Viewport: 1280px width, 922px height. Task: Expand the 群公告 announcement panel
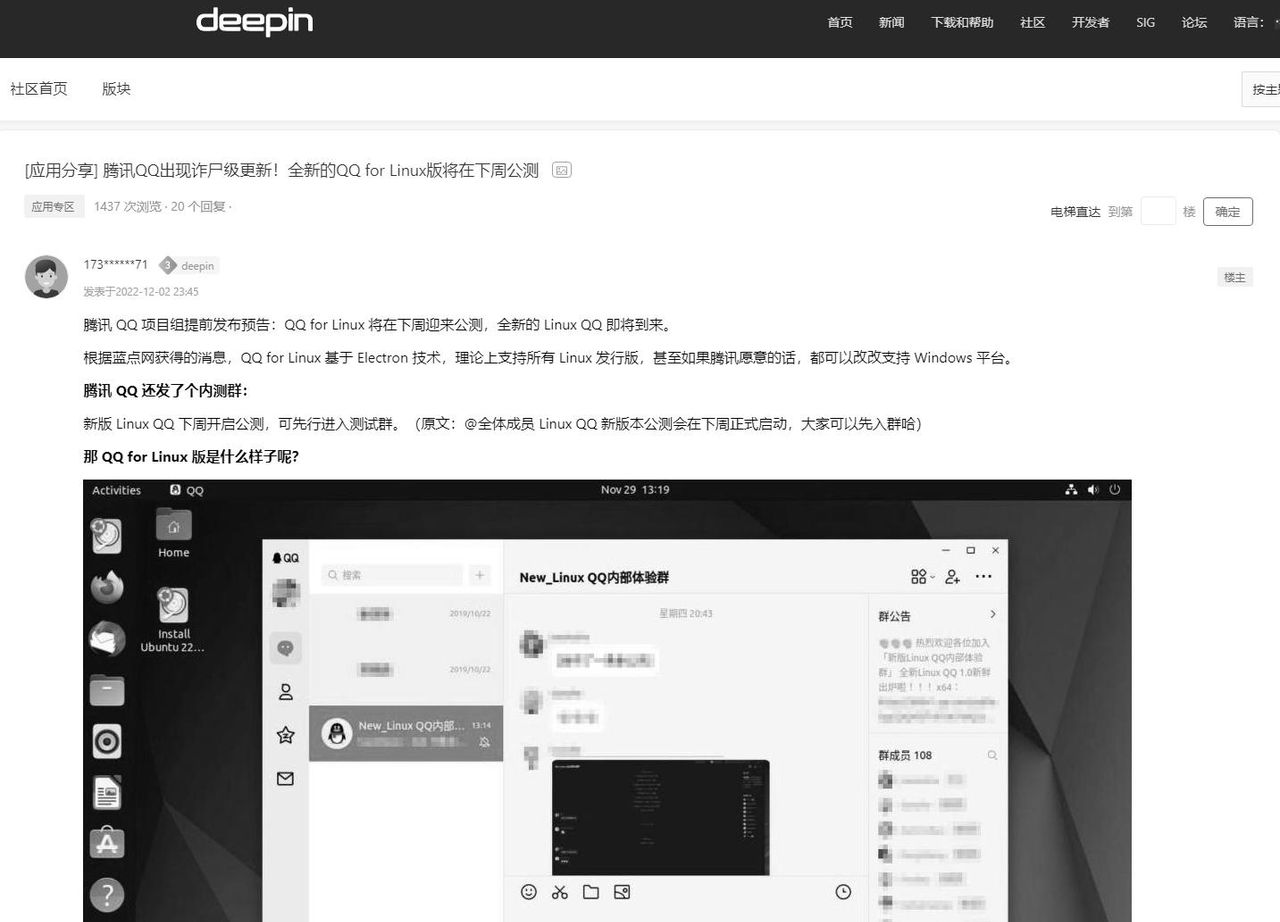tap(992, 615)
